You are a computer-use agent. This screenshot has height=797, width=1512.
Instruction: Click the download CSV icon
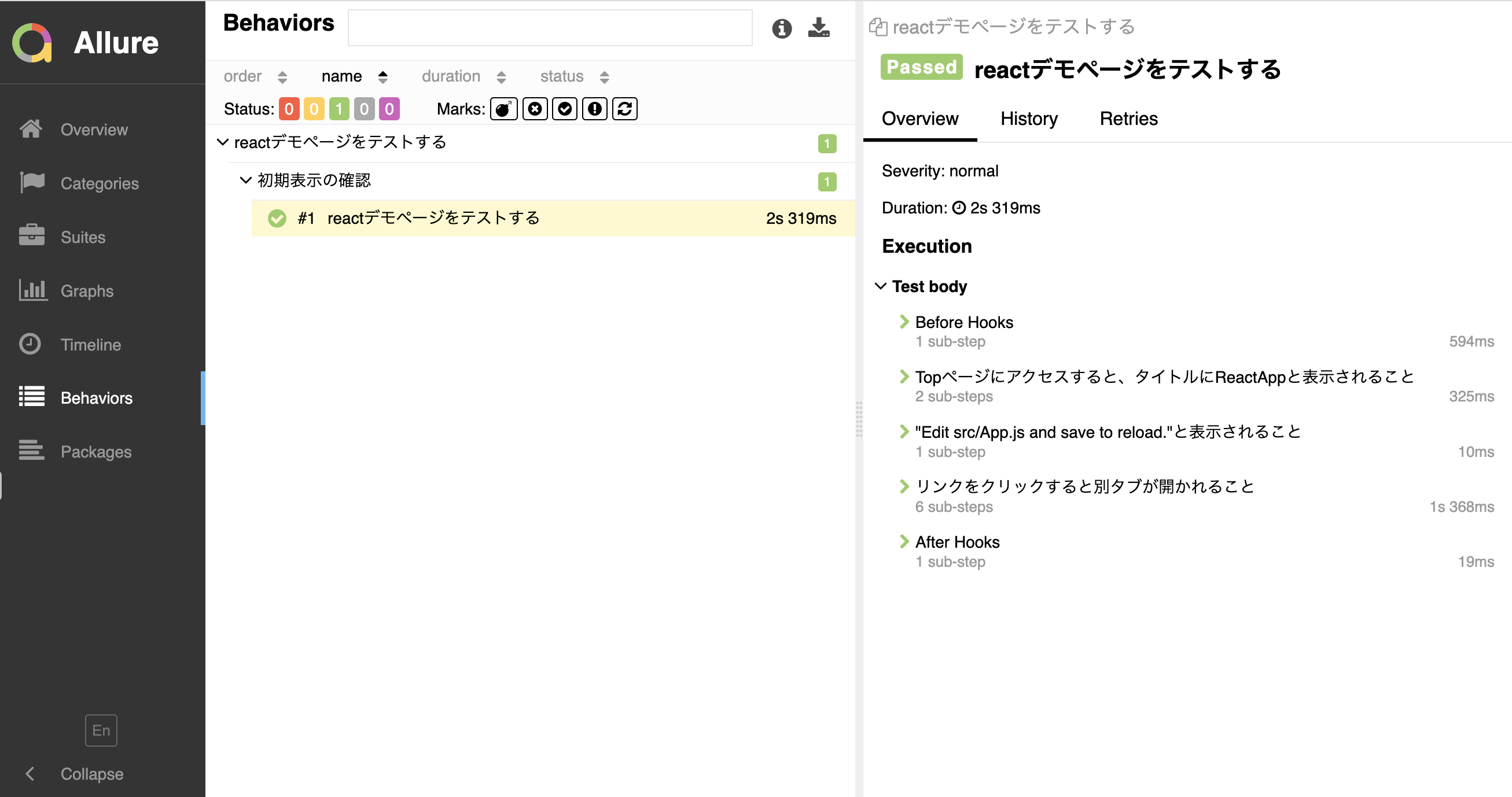pyautogui.click(x=818, y=28)
